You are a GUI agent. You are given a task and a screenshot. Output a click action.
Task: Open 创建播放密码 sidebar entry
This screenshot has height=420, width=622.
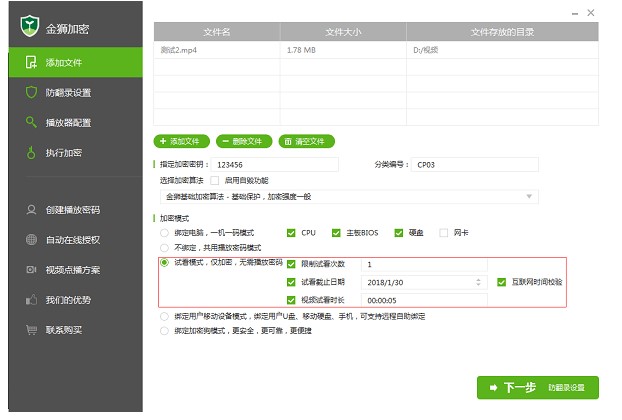click(x=75, y=210)
